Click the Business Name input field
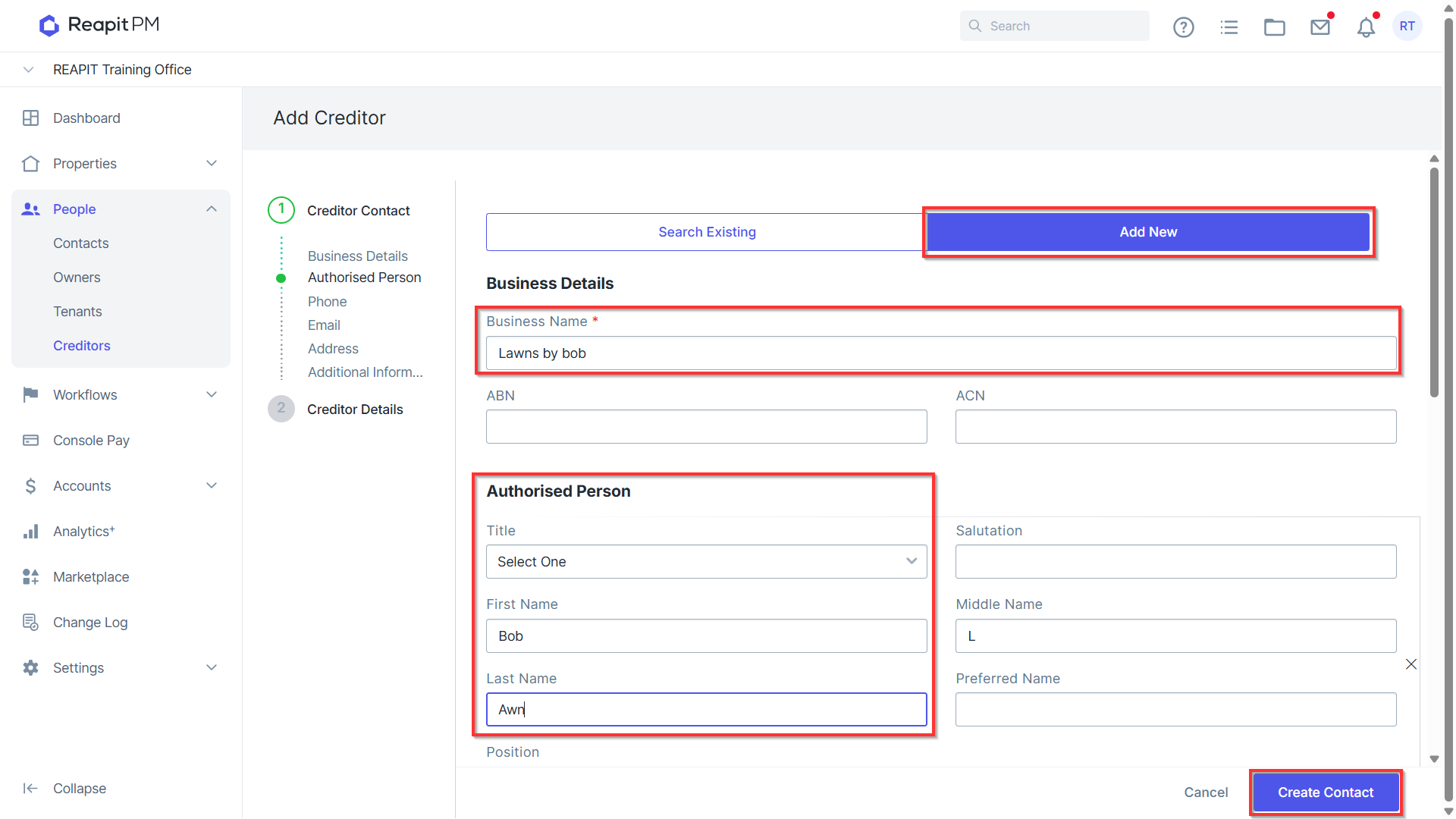 941,353
